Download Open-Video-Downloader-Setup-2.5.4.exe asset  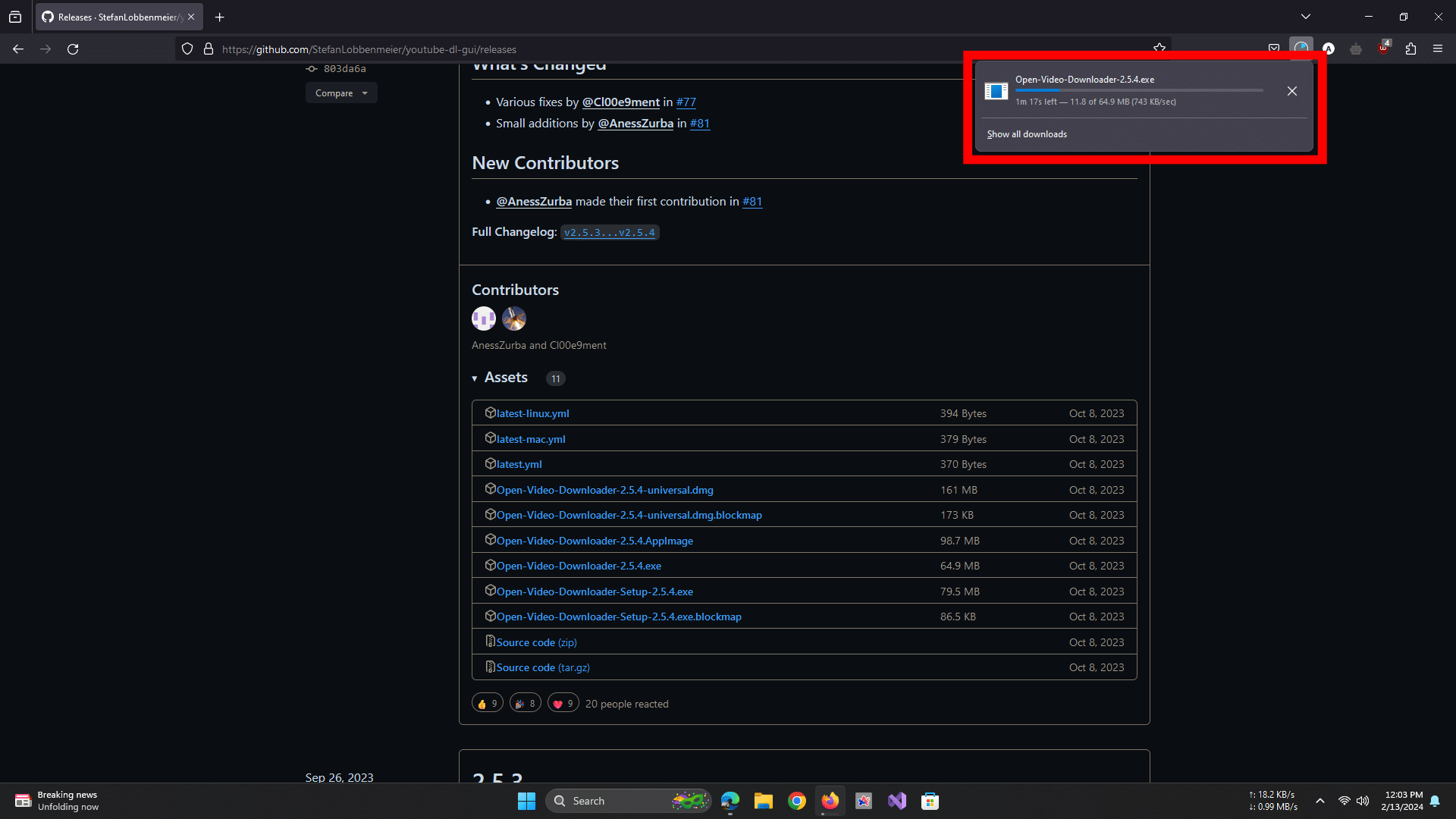(x=595, y=591)
